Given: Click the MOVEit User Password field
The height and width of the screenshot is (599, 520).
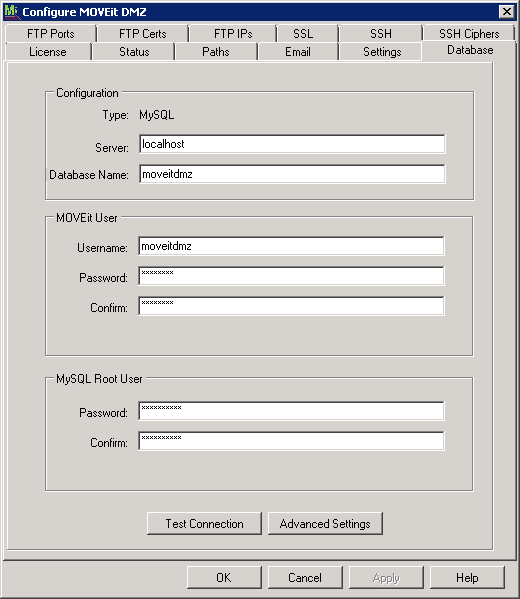Looking at the screenshot, I should pyautogui.click(x=292, y=276).
